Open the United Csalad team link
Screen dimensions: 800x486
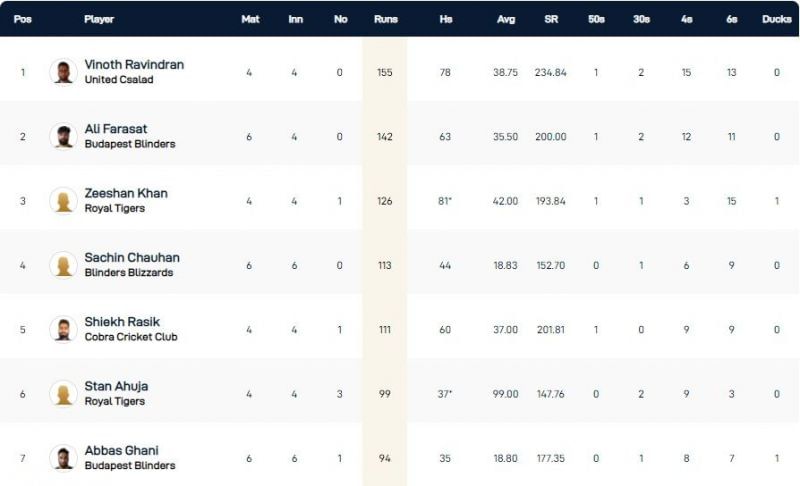click(x=119, y=80)
